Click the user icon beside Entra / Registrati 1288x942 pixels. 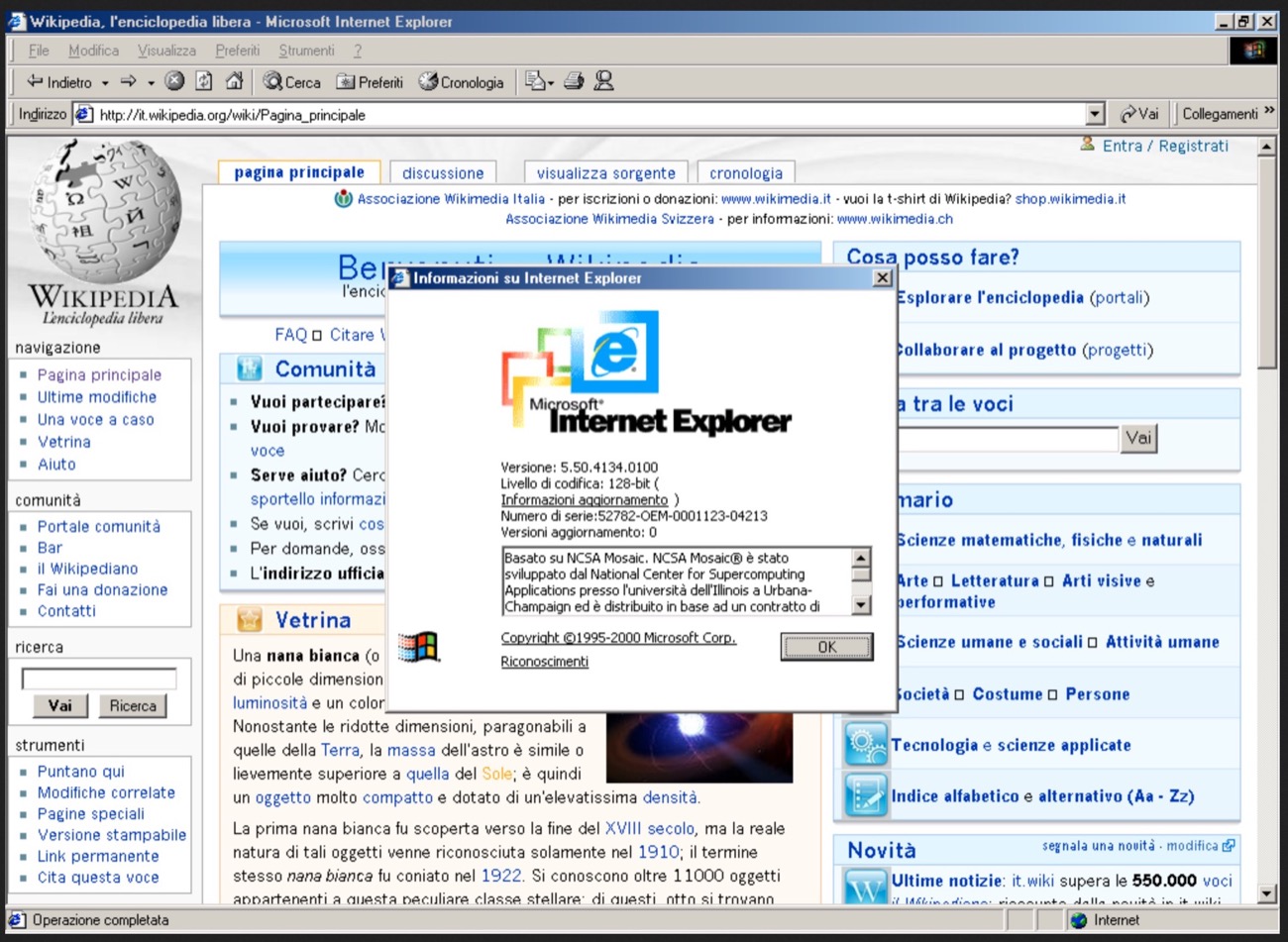(1088, 145)
